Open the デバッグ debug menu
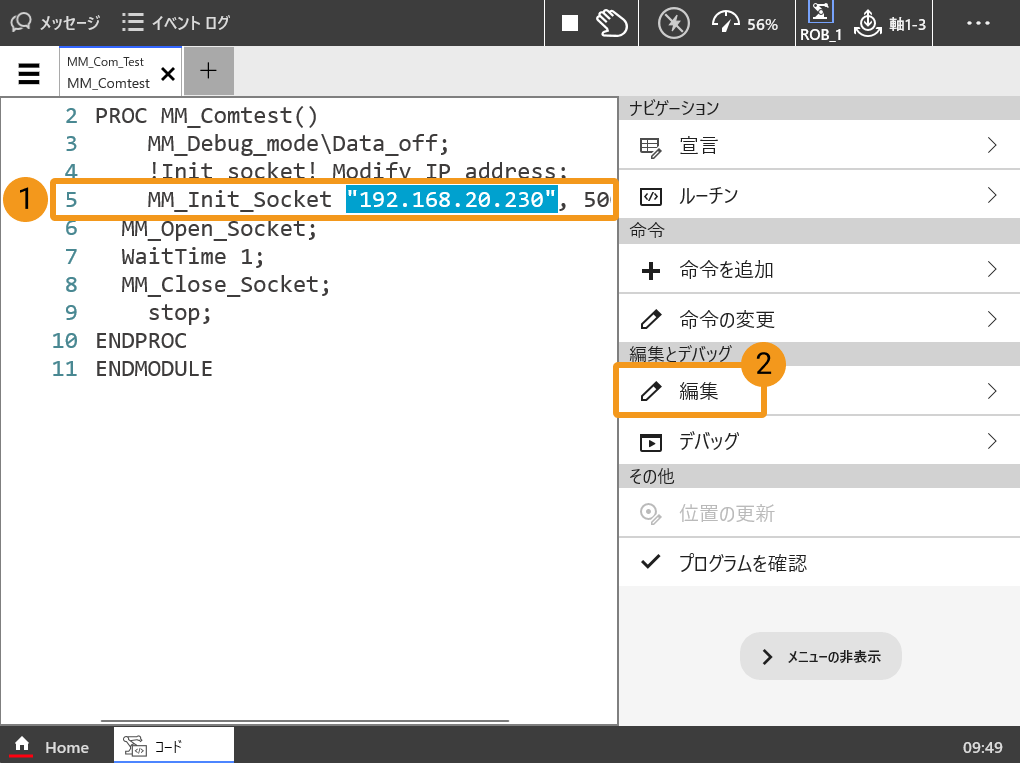Screen dimensions: 1020x763 click(819, 440)
